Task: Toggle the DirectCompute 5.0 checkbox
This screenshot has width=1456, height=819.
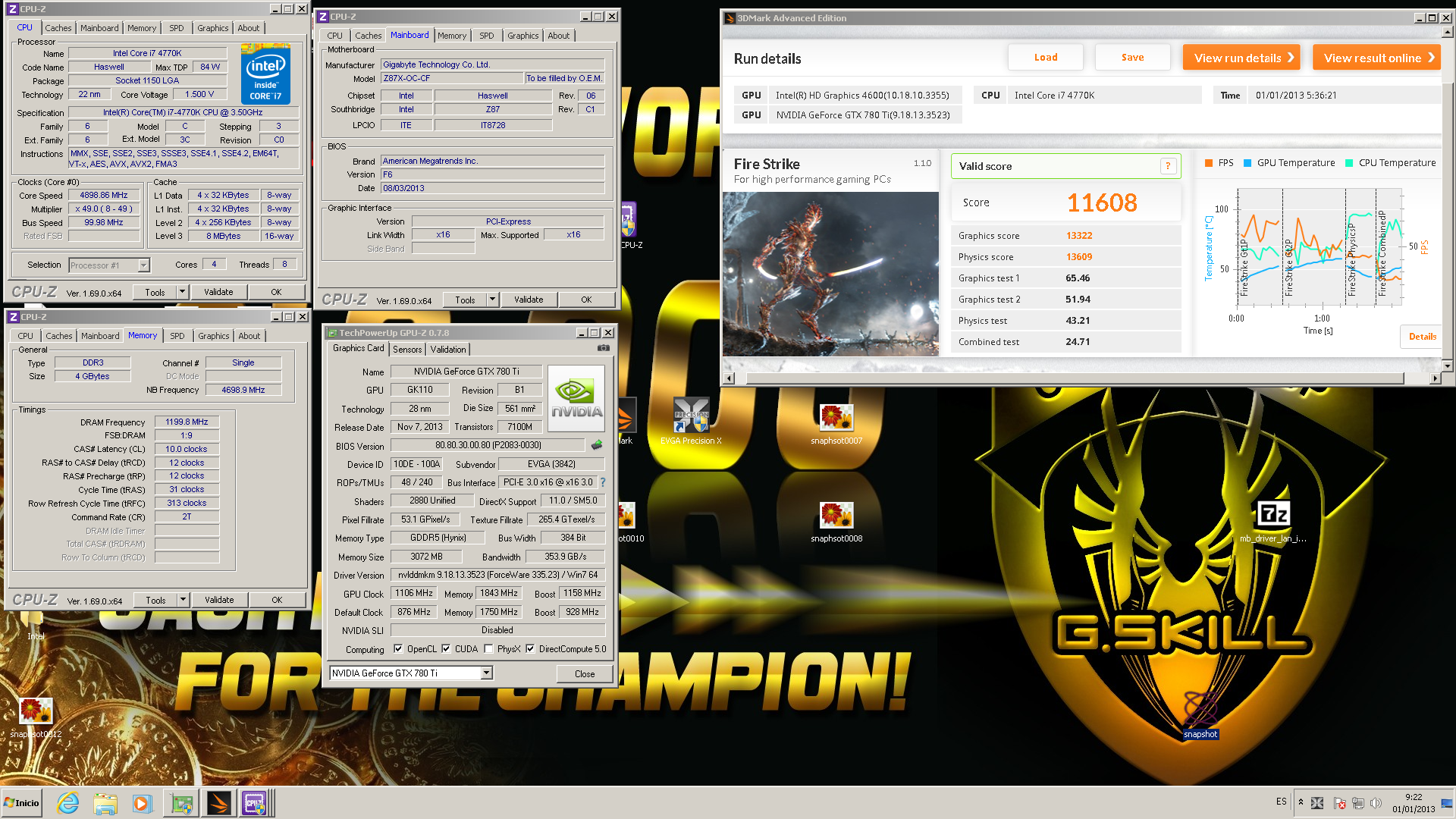Action: coord(530,649)
